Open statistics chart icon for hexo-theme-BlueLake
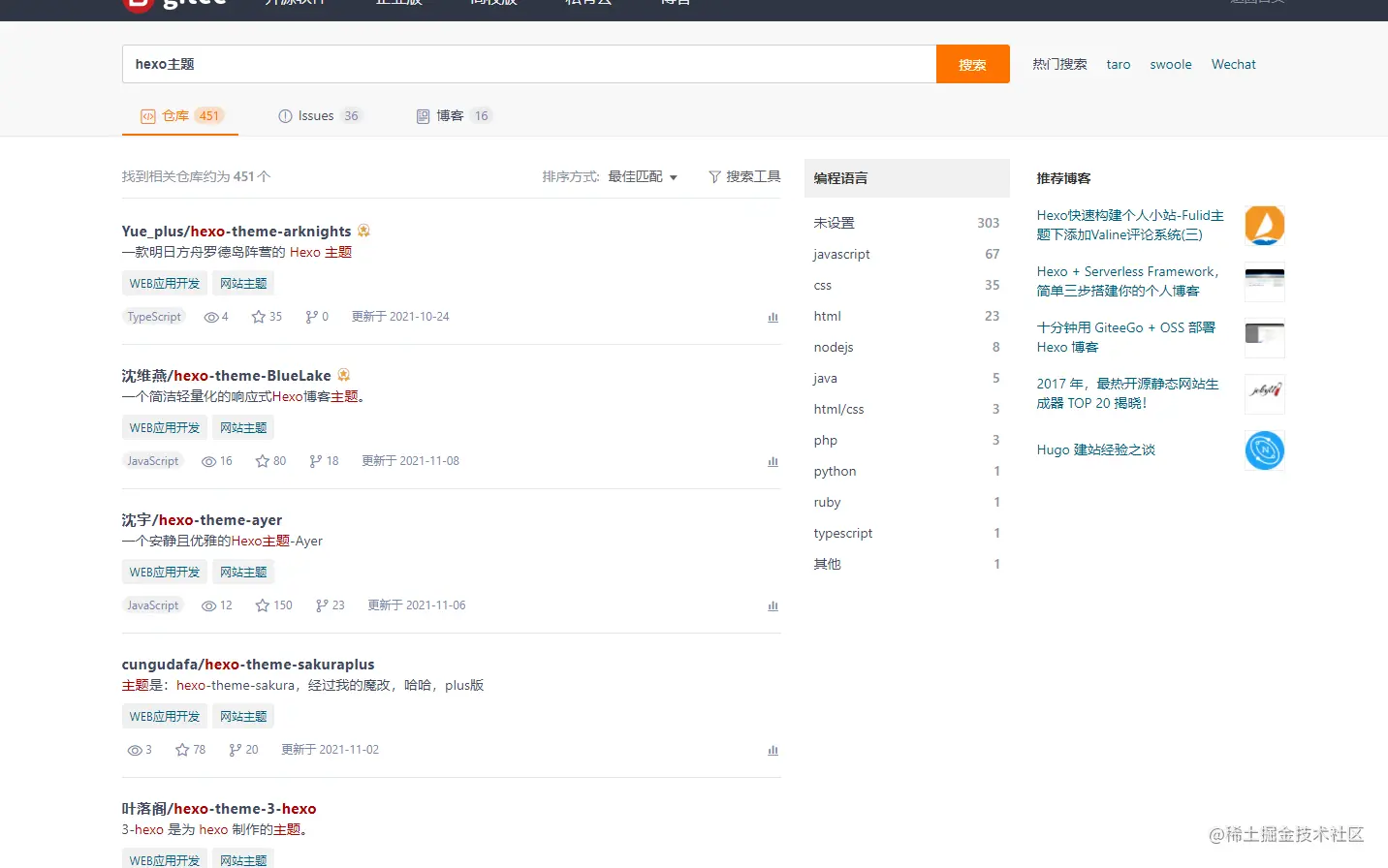 coord(773,462)
